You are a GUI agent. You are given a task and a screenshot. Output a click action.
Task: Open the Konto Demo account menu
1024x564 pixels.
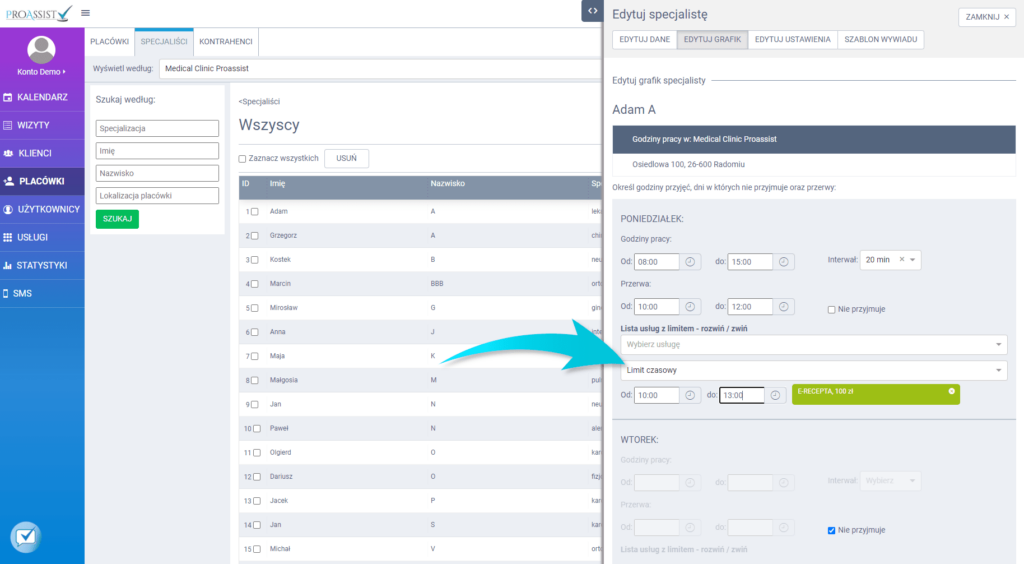[41, 72]
